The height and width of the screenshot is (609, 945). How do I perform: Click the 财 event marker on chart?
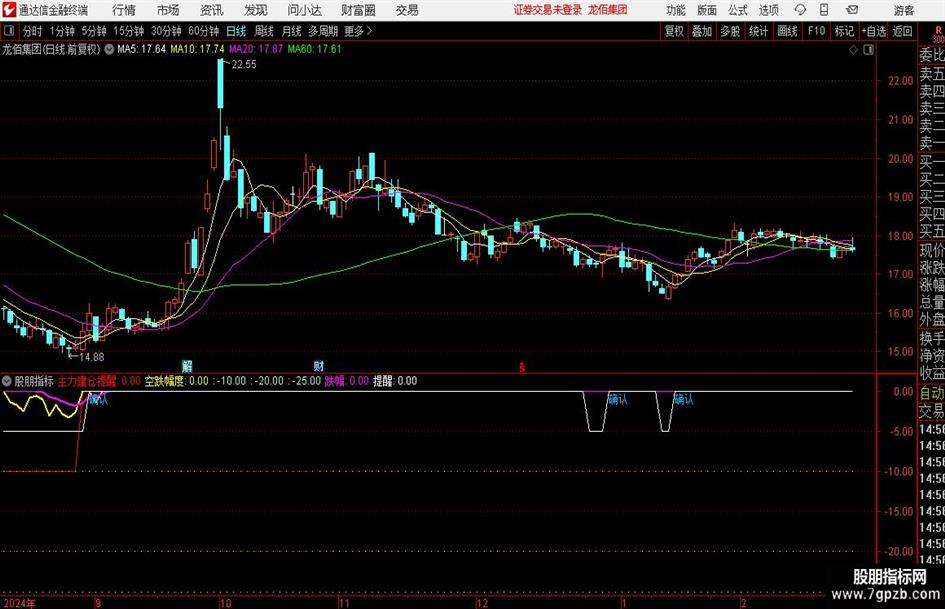coord(319,366)
